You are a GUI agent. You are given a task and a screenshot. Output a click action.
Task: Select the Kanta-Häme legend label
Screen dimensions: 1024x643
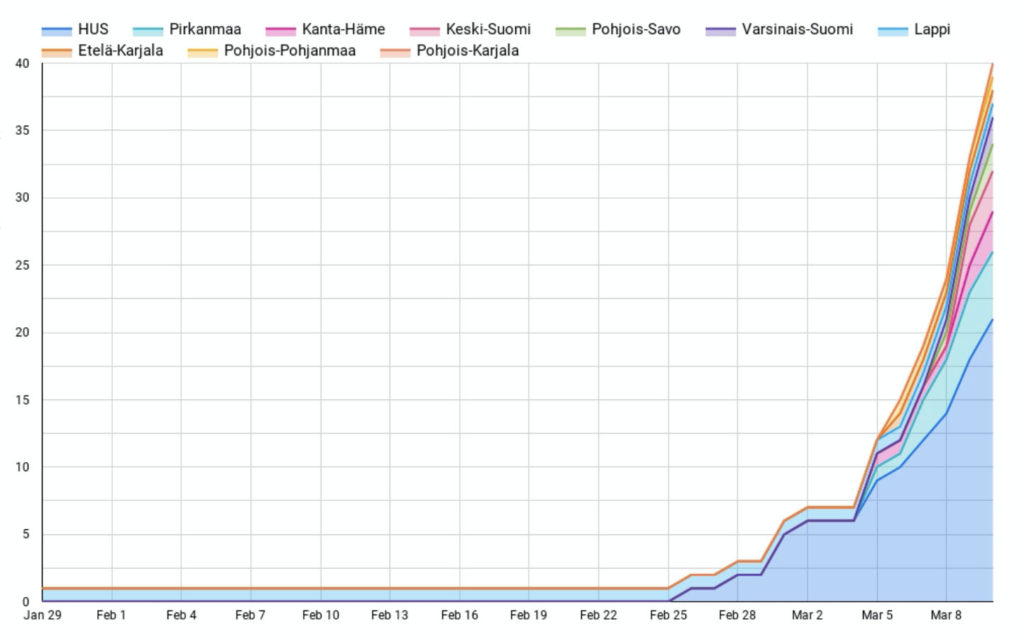click(344, 29)
